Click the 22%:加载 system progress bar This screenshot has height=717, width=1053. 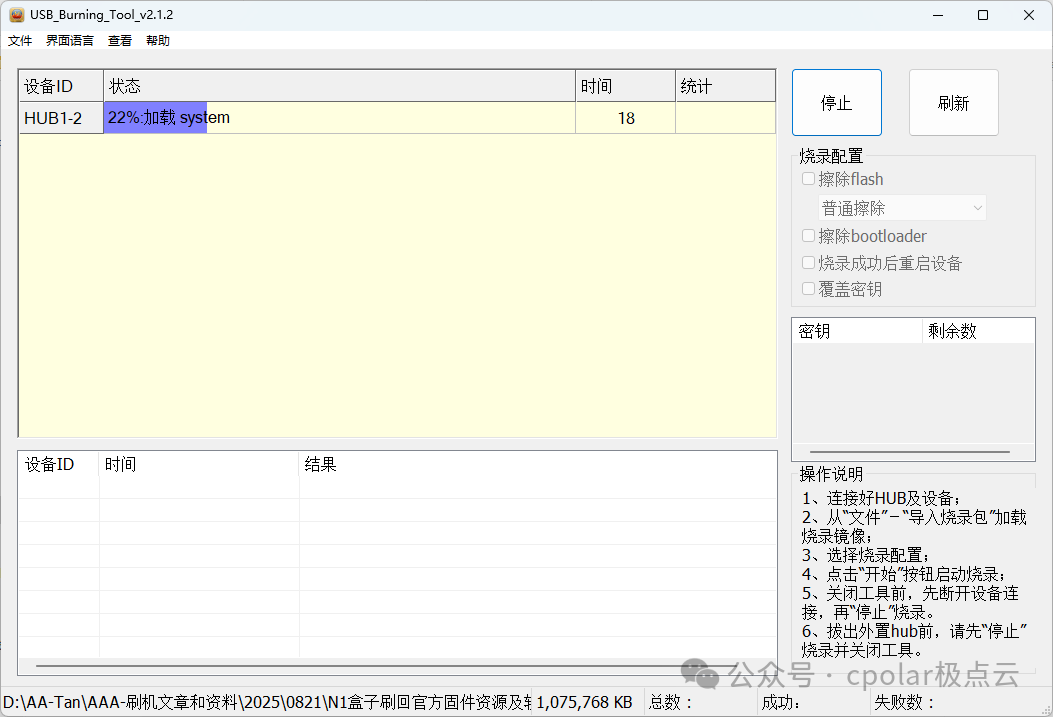339,117
